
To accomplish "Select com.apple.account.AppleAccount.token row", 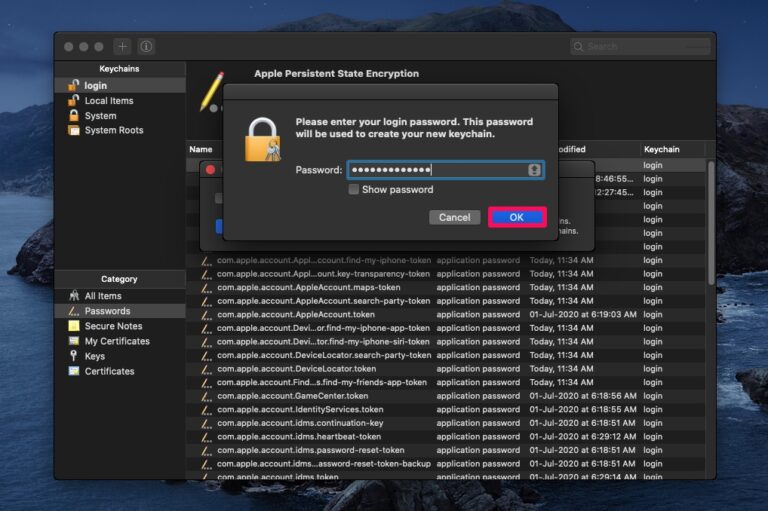I will (446, 315).
